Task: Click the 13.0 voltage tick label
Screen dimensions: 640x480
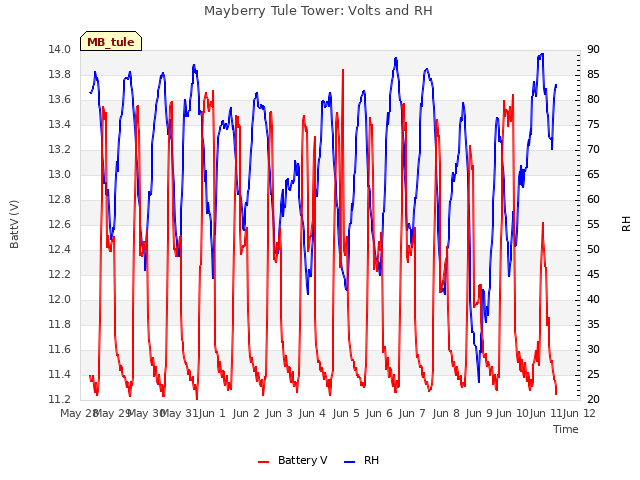Action: (59, 174)
